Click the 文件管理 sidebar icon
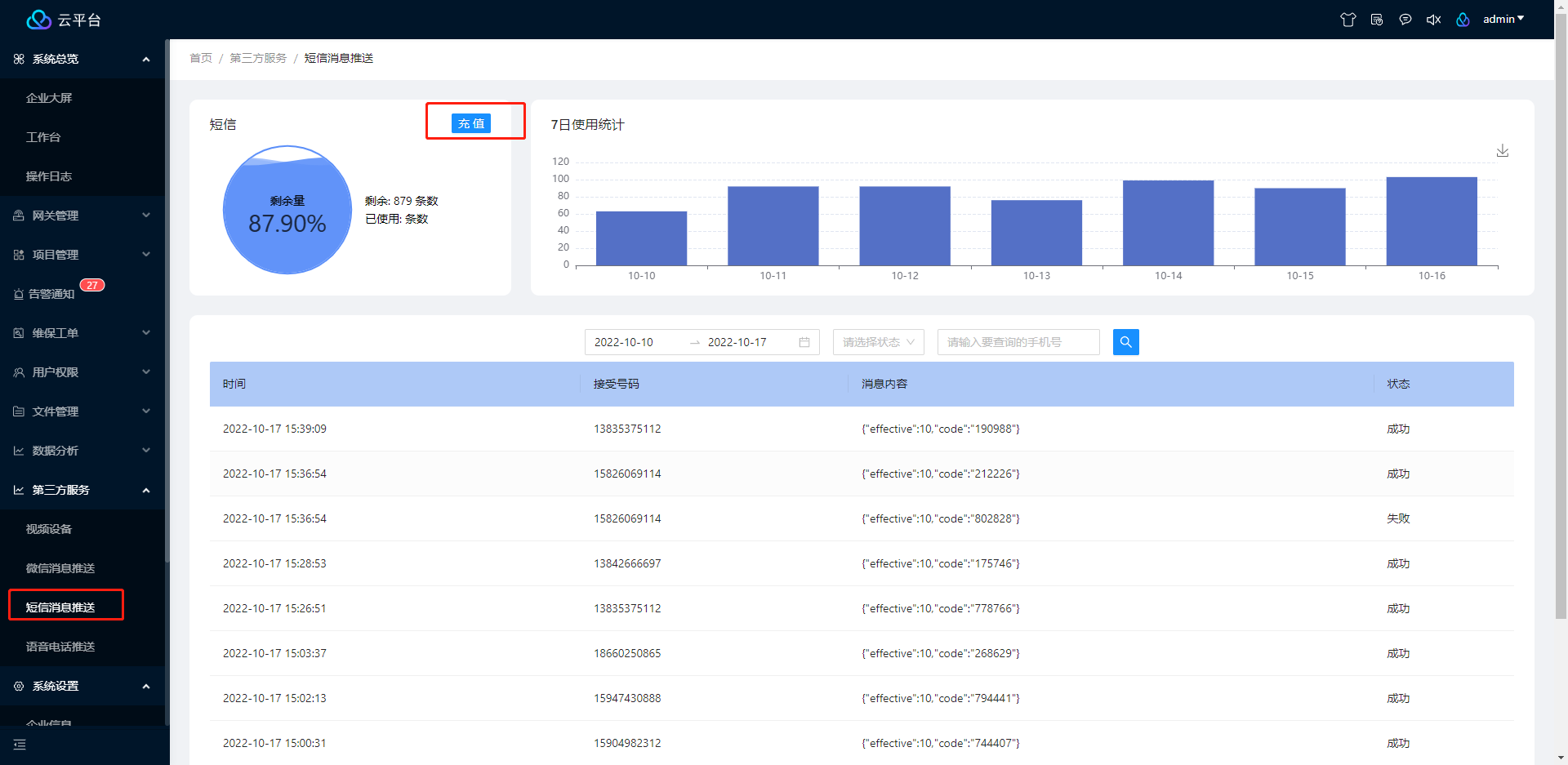Screen dimensions: 1568x765 (19, 411)
